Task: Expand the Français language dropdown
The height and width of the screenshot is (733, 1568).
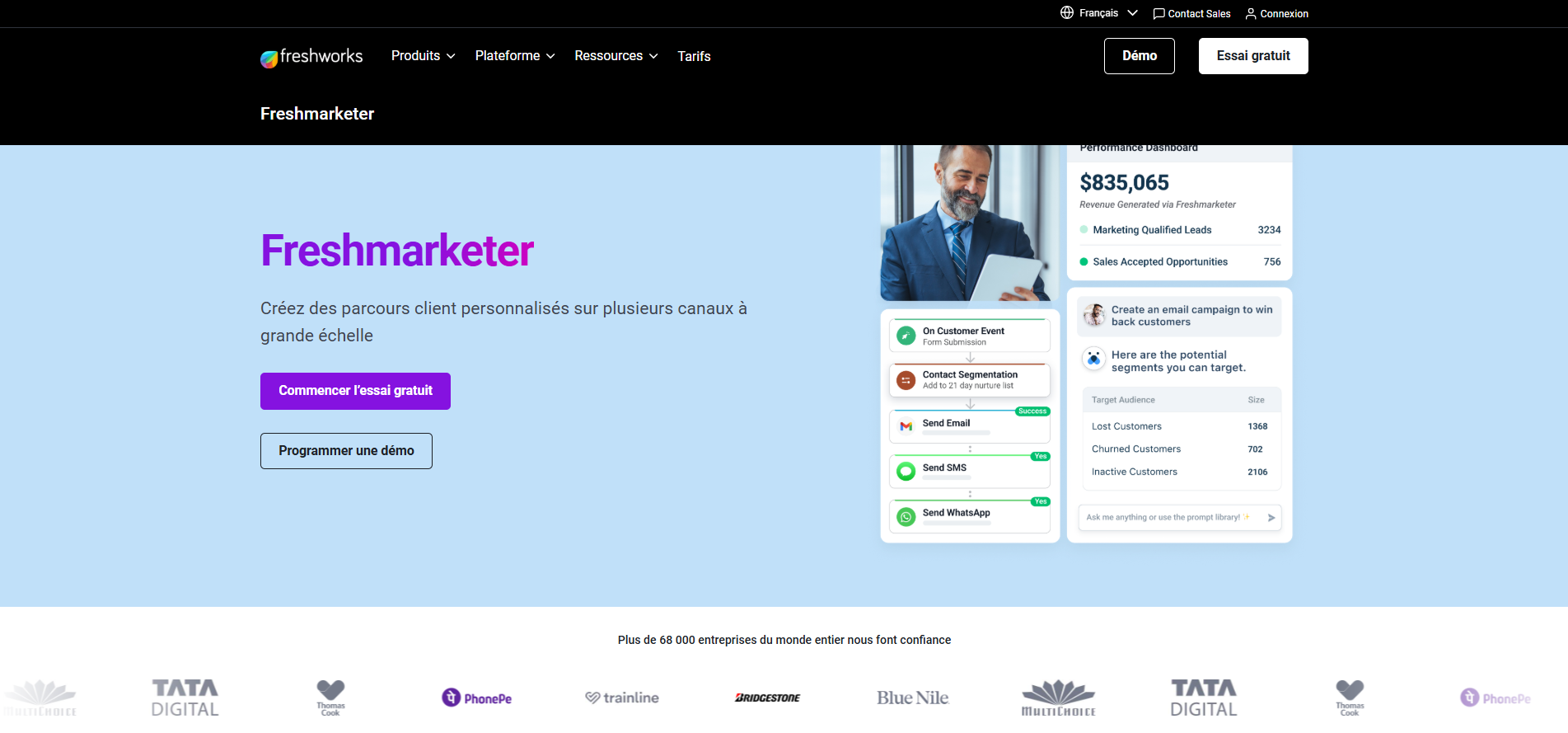Action: pos(1099,13)
